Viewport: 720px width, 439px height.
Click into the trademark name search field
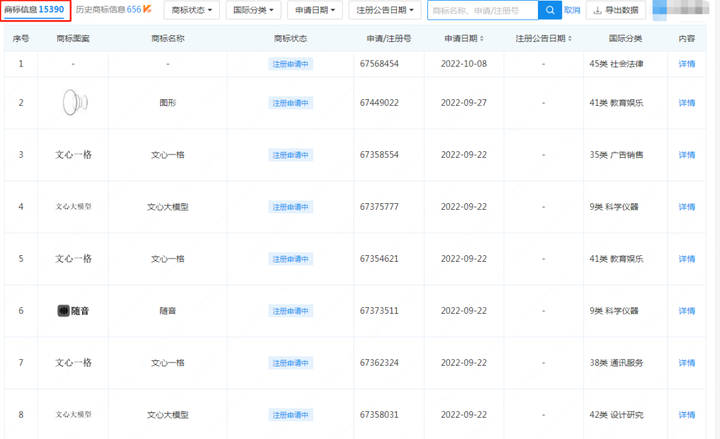pos(483,10)
